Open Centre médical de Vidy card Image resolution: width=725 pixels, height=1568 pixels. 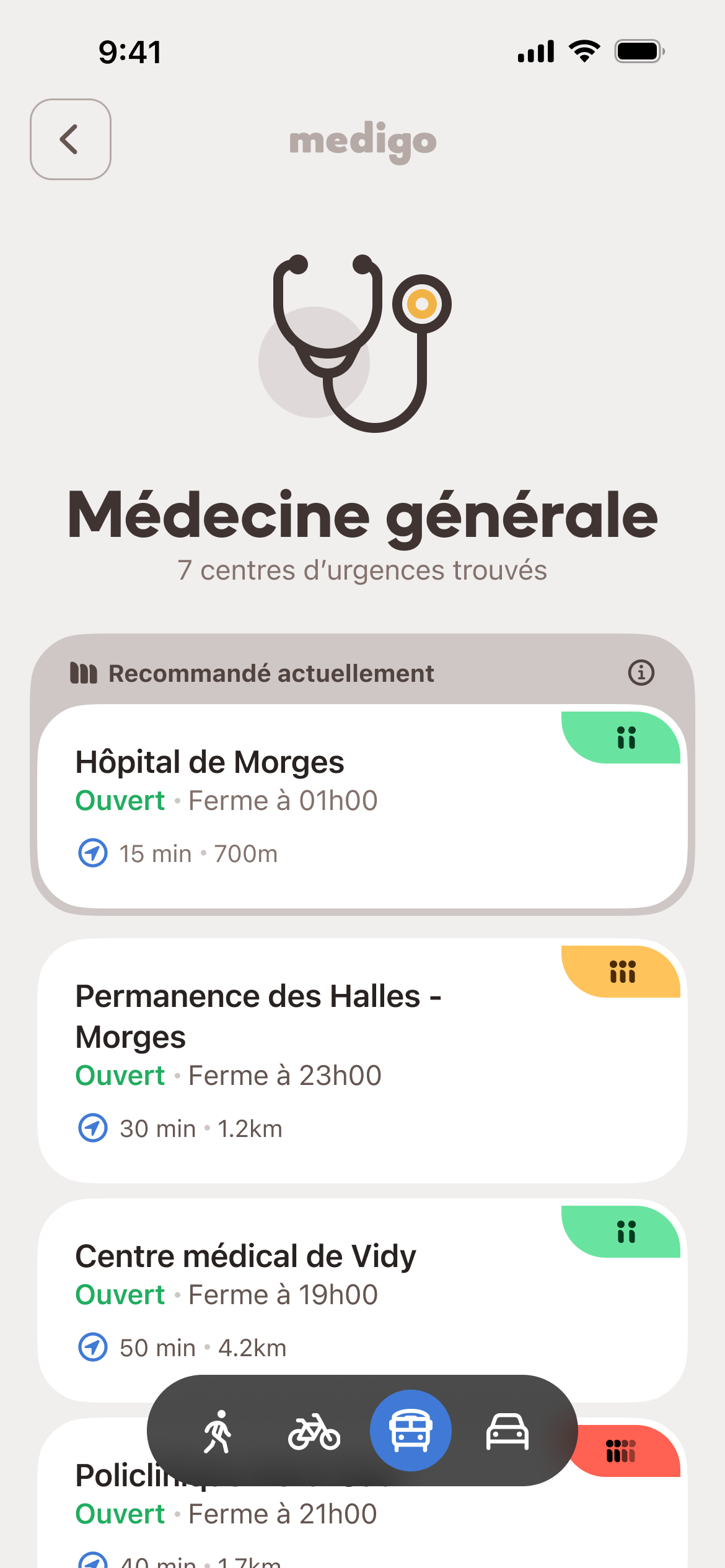(x=245, y=1257)
